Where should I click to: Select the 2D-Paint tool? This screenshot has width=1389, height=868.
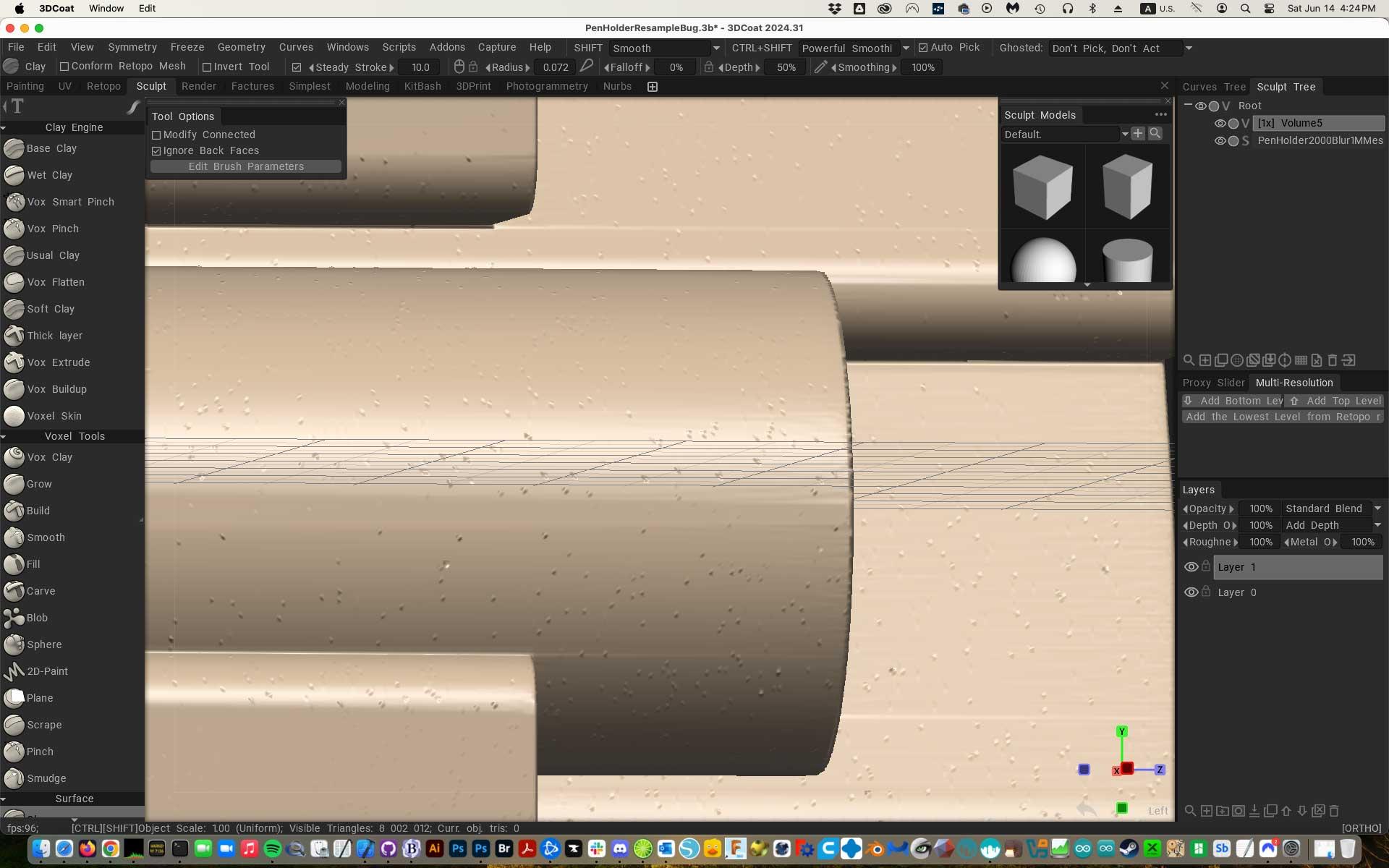click(47, 671)
